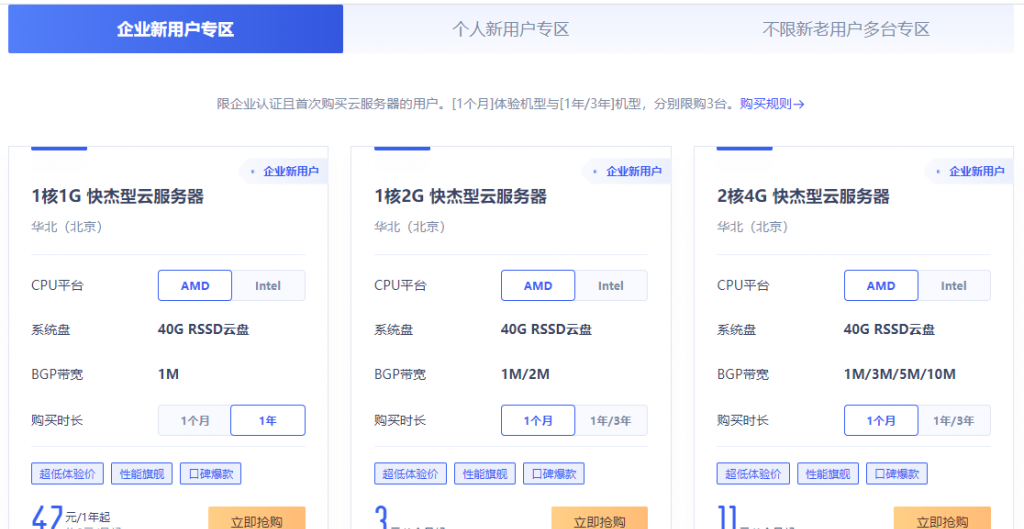Set 1个月 duration on 1核2G server
Viewport: 1024px width, 529px height.
(538, 421)
